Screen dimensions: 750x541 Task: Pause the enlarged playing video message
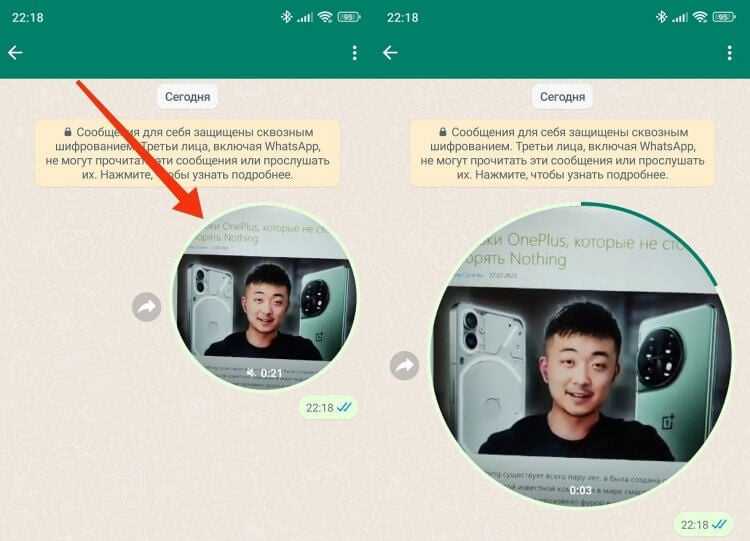point(582,355)
